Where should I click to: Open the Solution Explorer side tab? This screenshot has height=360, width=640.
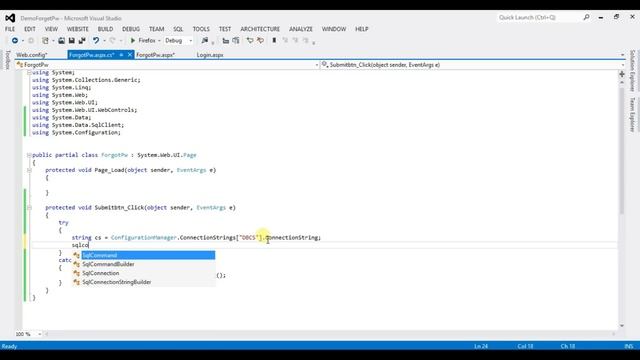click(632, 71)
